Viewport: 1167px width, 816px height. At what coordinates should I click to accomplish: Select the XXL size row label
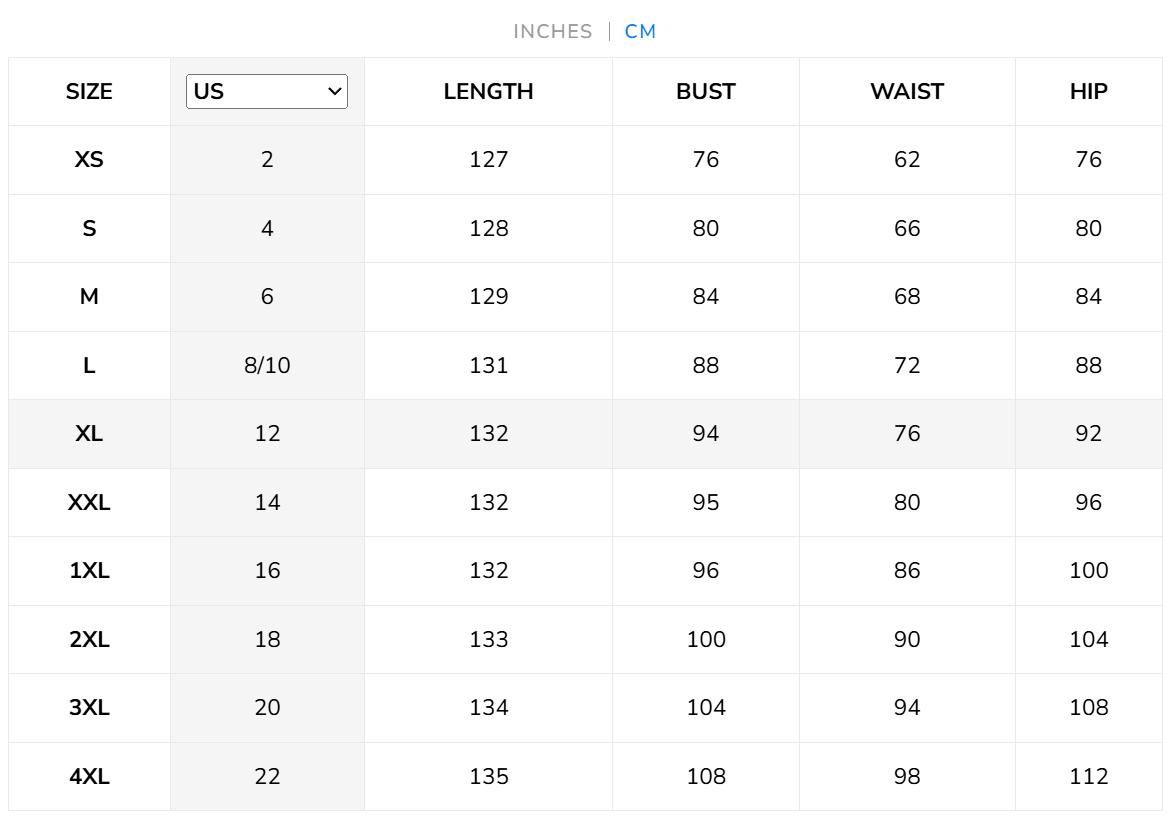89,503
